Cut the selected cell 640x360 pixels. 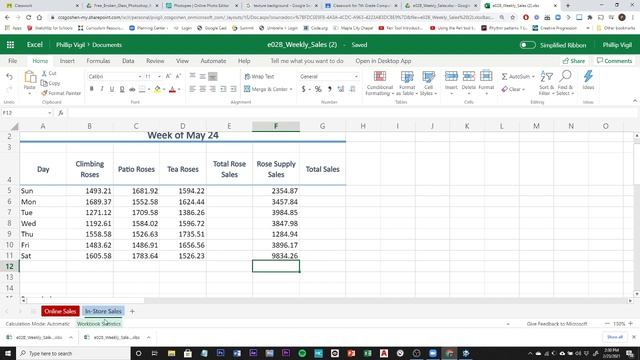49,73
